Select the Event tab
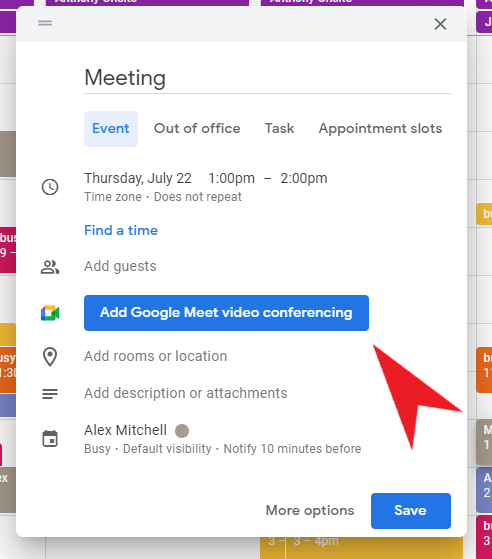Viewport: 492px width, 559px height. point(111,129)
